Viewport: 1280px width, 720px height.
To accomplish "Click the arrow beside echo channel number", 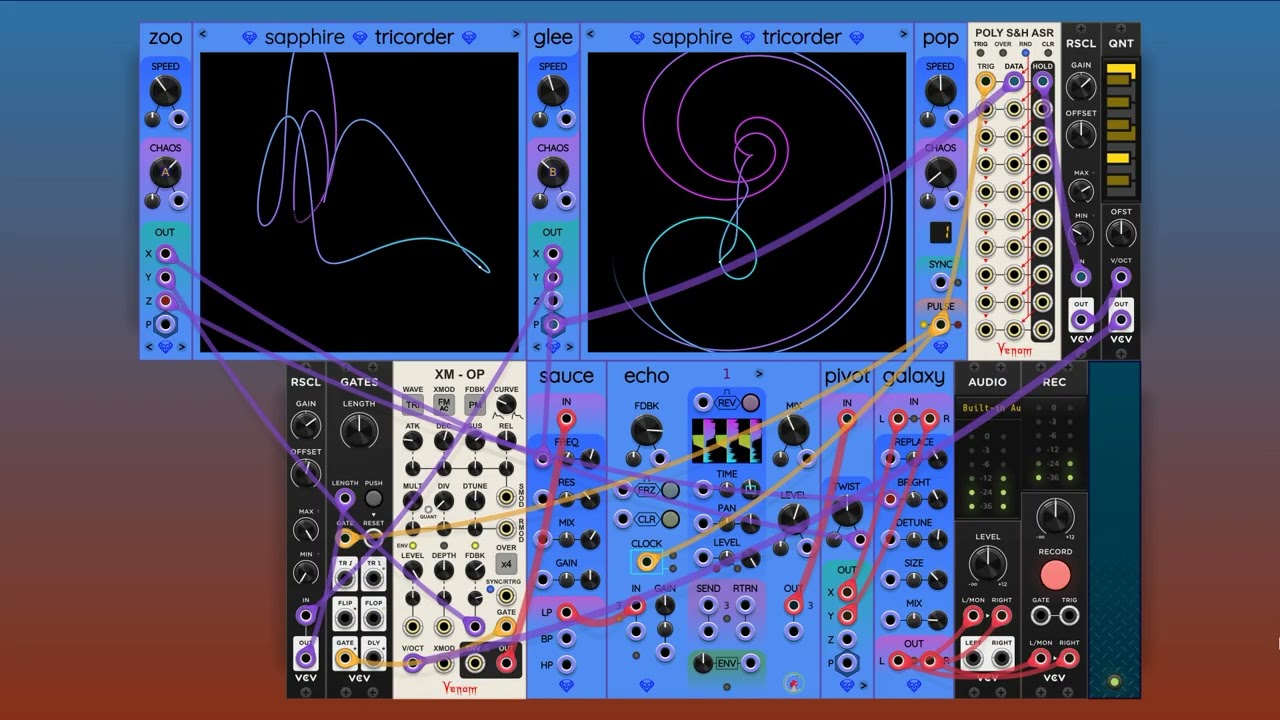I will [x=759, y=374].
